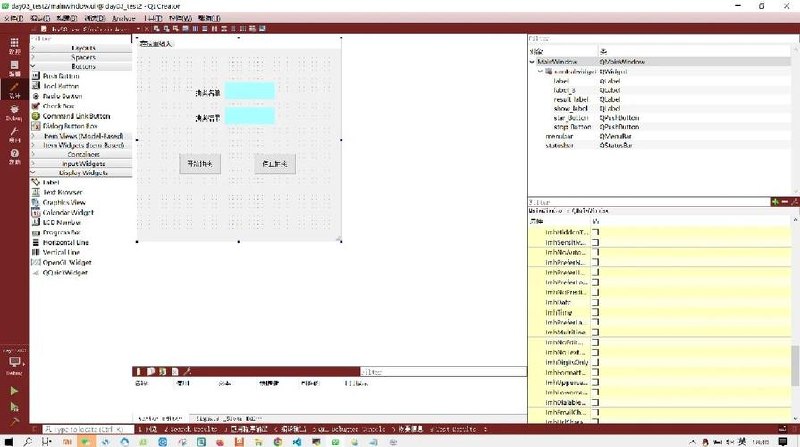Expand the Containers widget category
Image resolution: width=800 pixels, height=447 pixels.
pyautogui.click(x=82, y=154)
